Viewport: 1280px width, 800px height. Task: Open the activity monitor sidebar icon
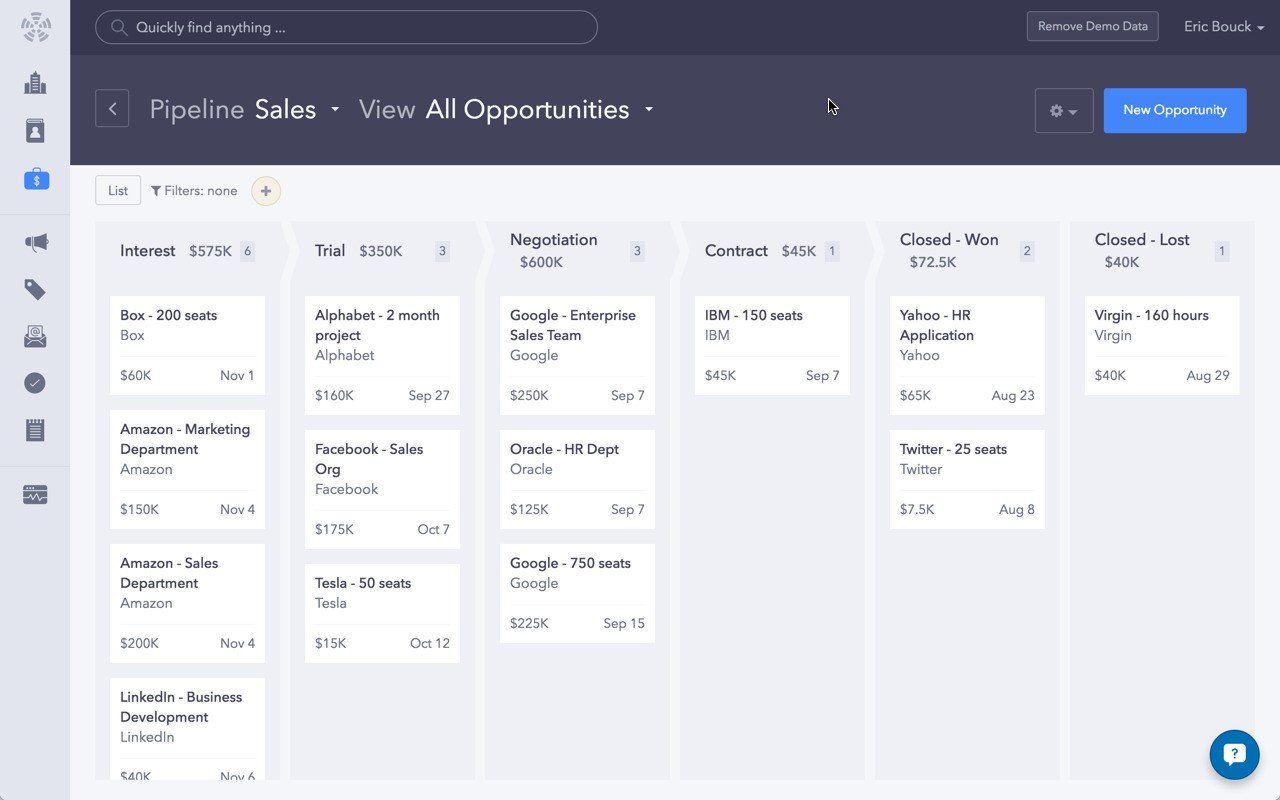35,495
